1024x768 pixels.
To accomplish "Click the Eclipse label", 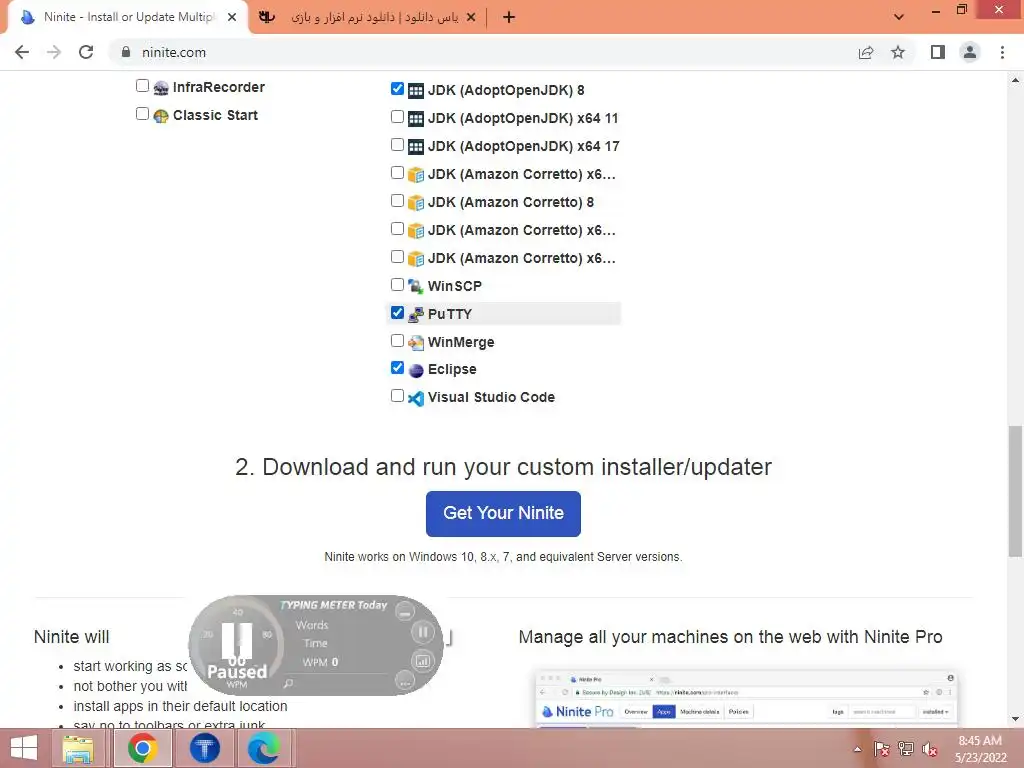I will [452, 369].
